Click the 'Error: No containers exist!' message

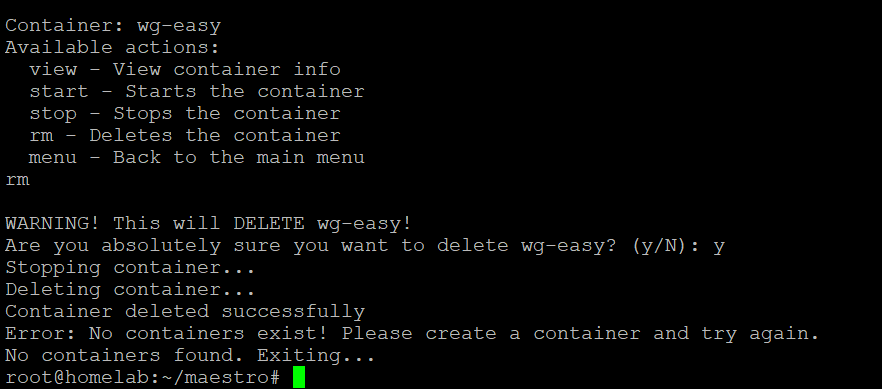tap(167, 334)
